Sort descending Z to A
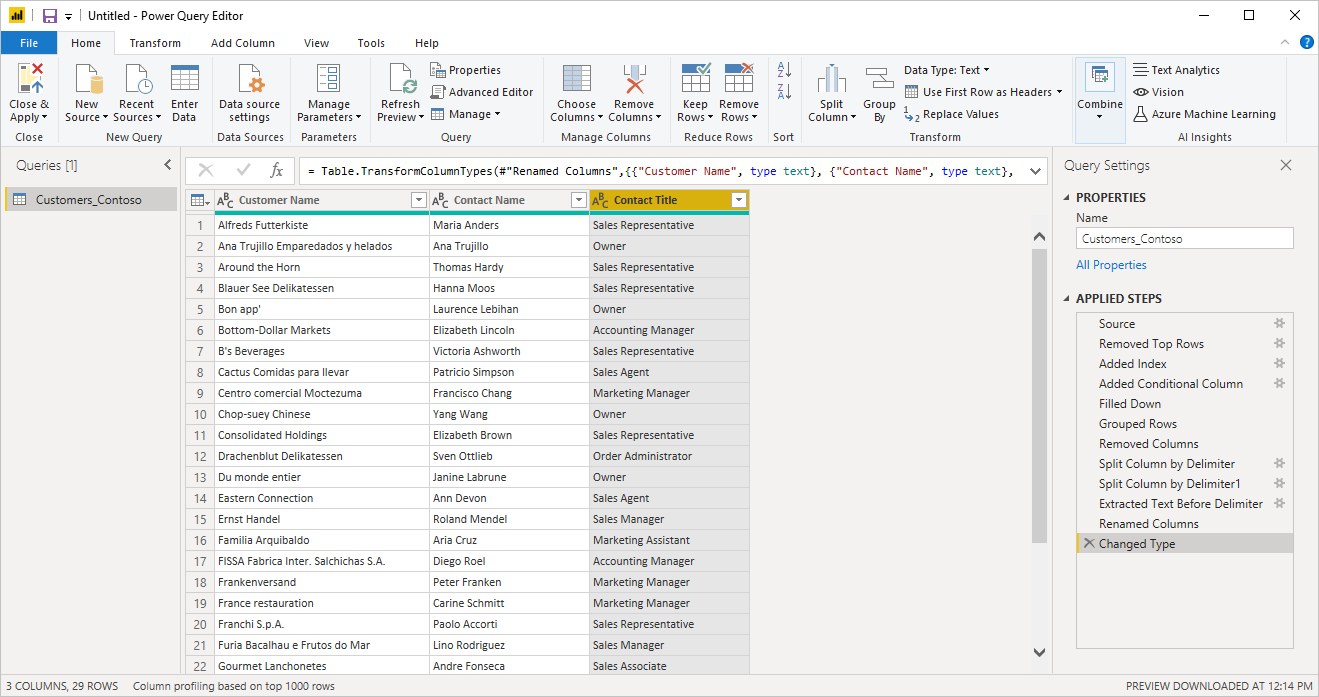Image resolution: width=1319 pixels, height=697 pixels. (x=784, y=92)
